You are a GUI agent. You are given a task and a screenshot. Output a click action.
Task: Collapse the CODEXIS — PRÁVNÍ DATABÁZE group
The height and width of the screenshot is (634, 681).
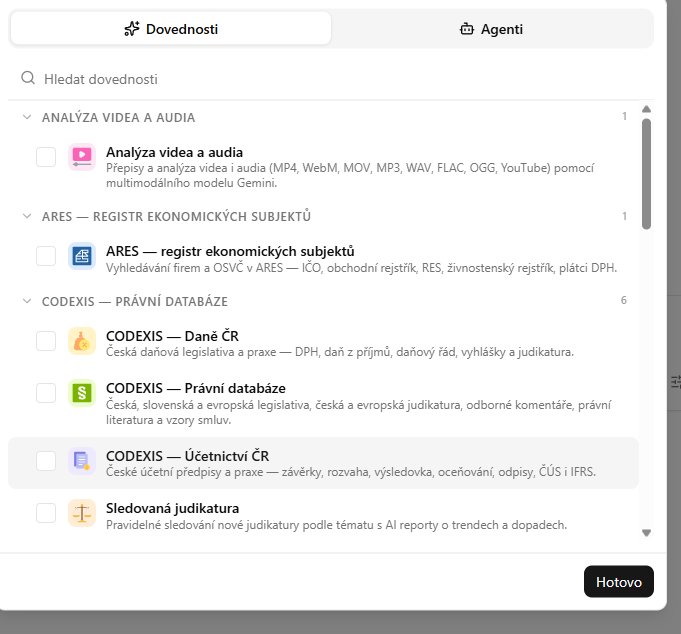tap(27, 301)
